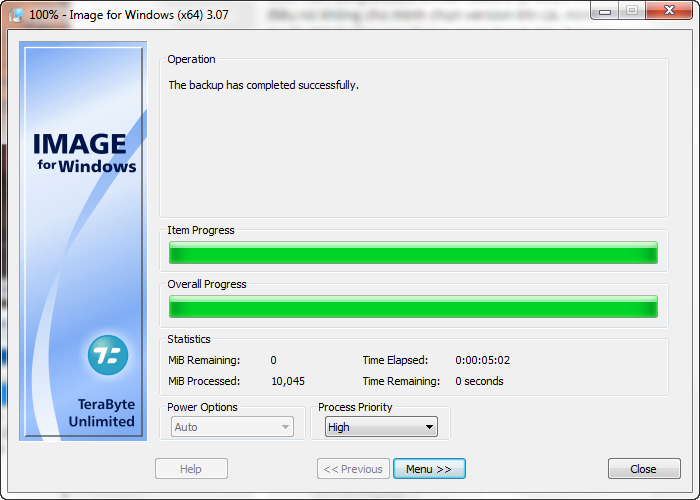The width and height of the screenshot is (700, 500).
Task: Click the IMAGE for Windows banner logo
Action: [x=84, y=153]
